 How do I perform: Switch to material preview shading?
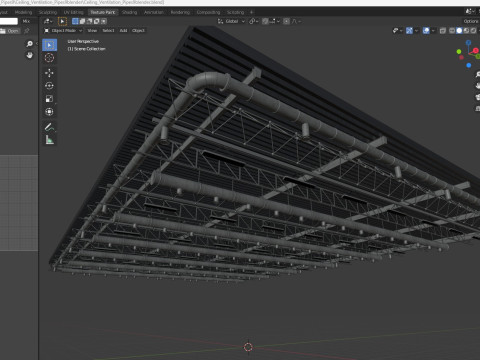coord(466,31)
